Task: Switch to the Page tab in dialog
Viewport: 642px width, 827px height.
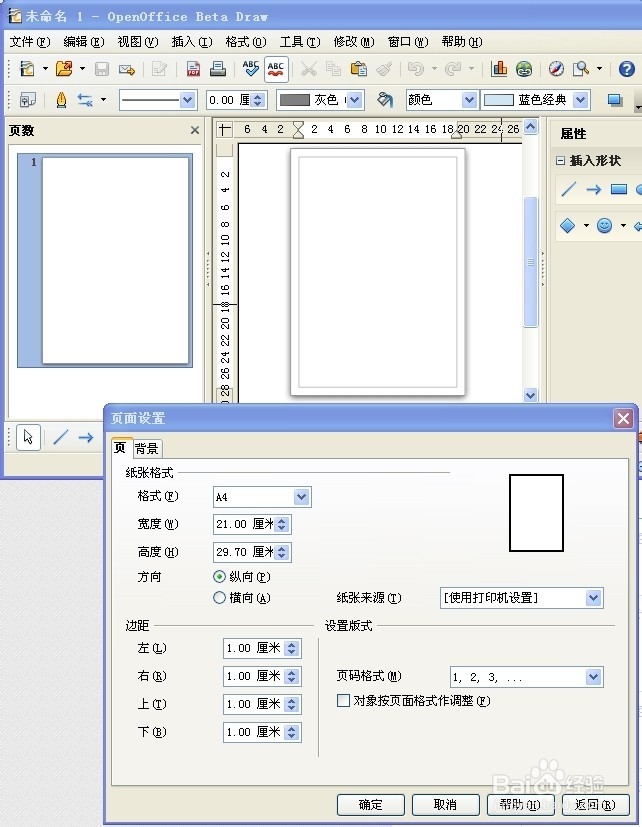Action: pyautogui.click(x=121, y=448)
